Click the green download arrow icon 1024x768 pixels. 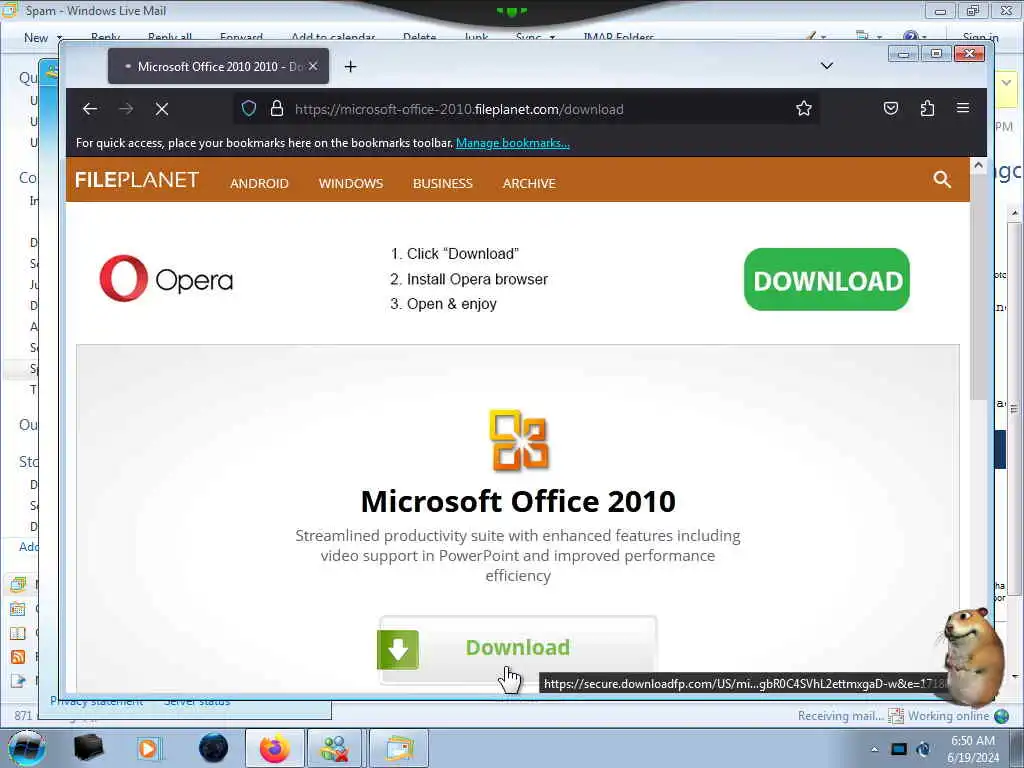point(398,650)
